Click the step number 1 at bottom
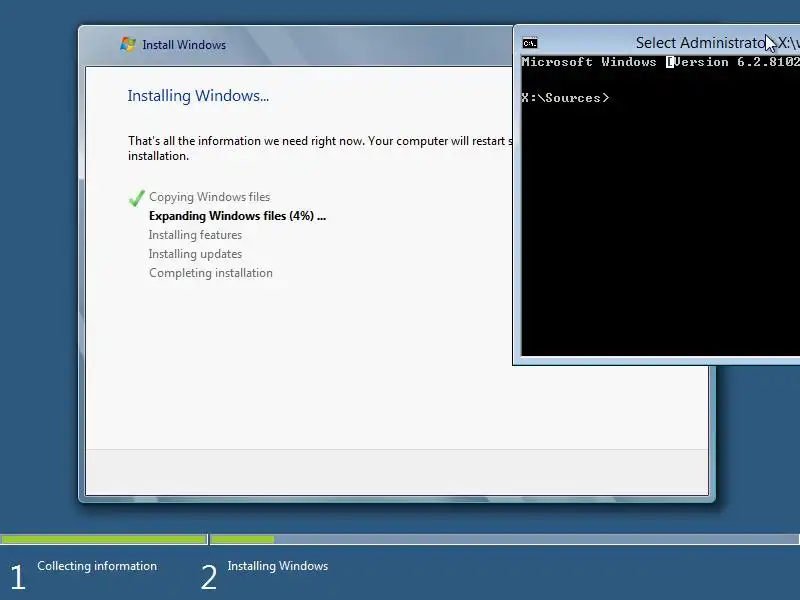Image resolution: width=800 pixels, height=600 pixels. (18, 577)
